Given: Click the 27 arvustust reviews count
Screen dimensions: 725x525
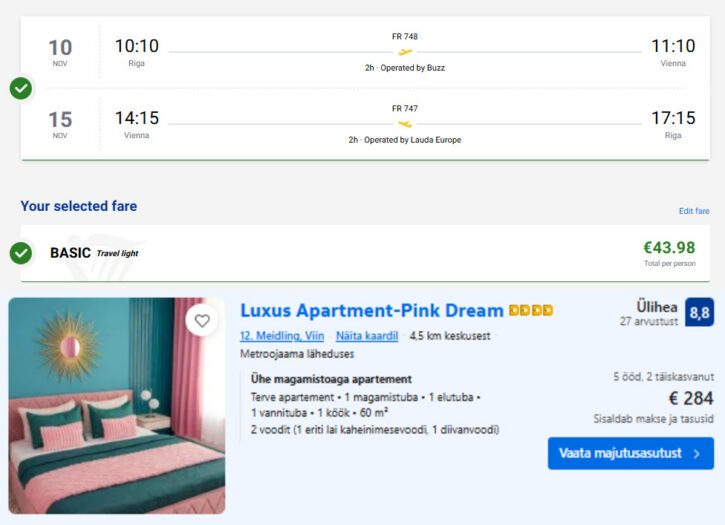Looking at the screenshot, I should pyautogui.click(x=649, y=321).
